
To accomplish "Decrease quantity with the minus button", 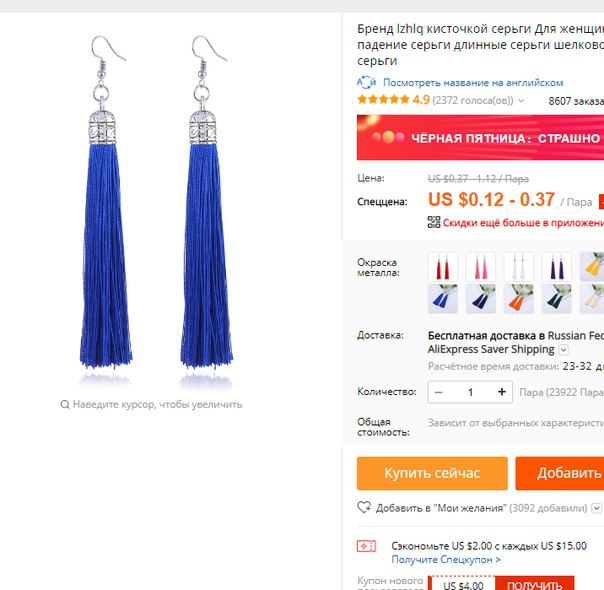I will (438, 392).
